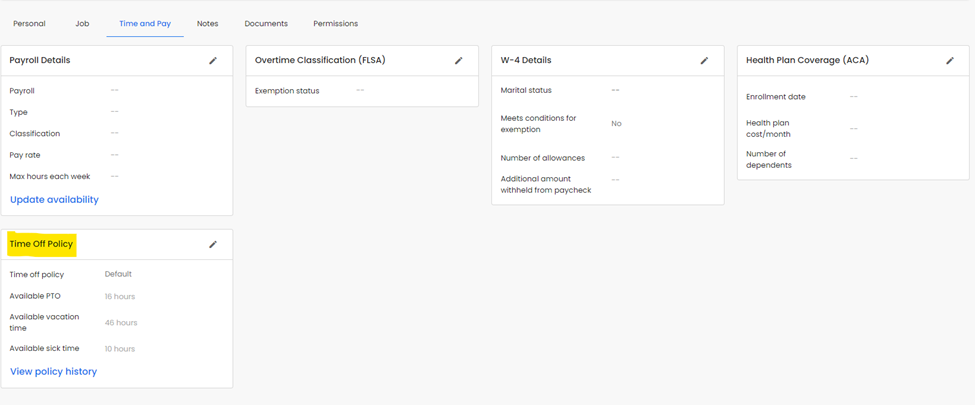The image size is (975, 405).
Task: Click the highlighted Time Off Policy heading
Action: tap(41, 244)
